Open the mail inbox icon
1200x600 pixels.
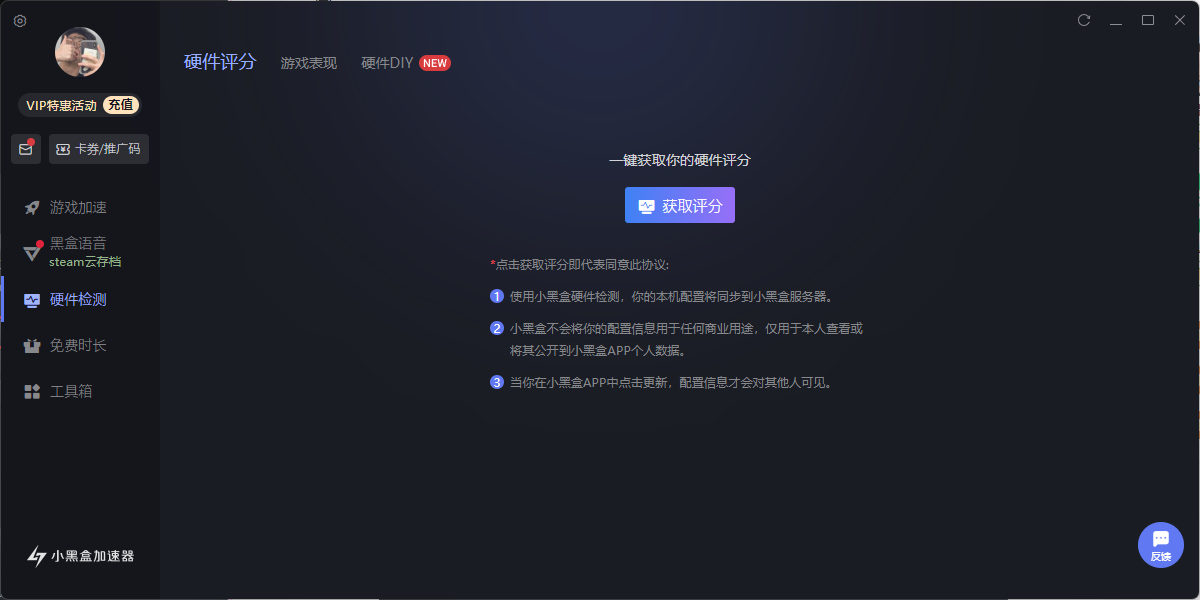point(26,149)
